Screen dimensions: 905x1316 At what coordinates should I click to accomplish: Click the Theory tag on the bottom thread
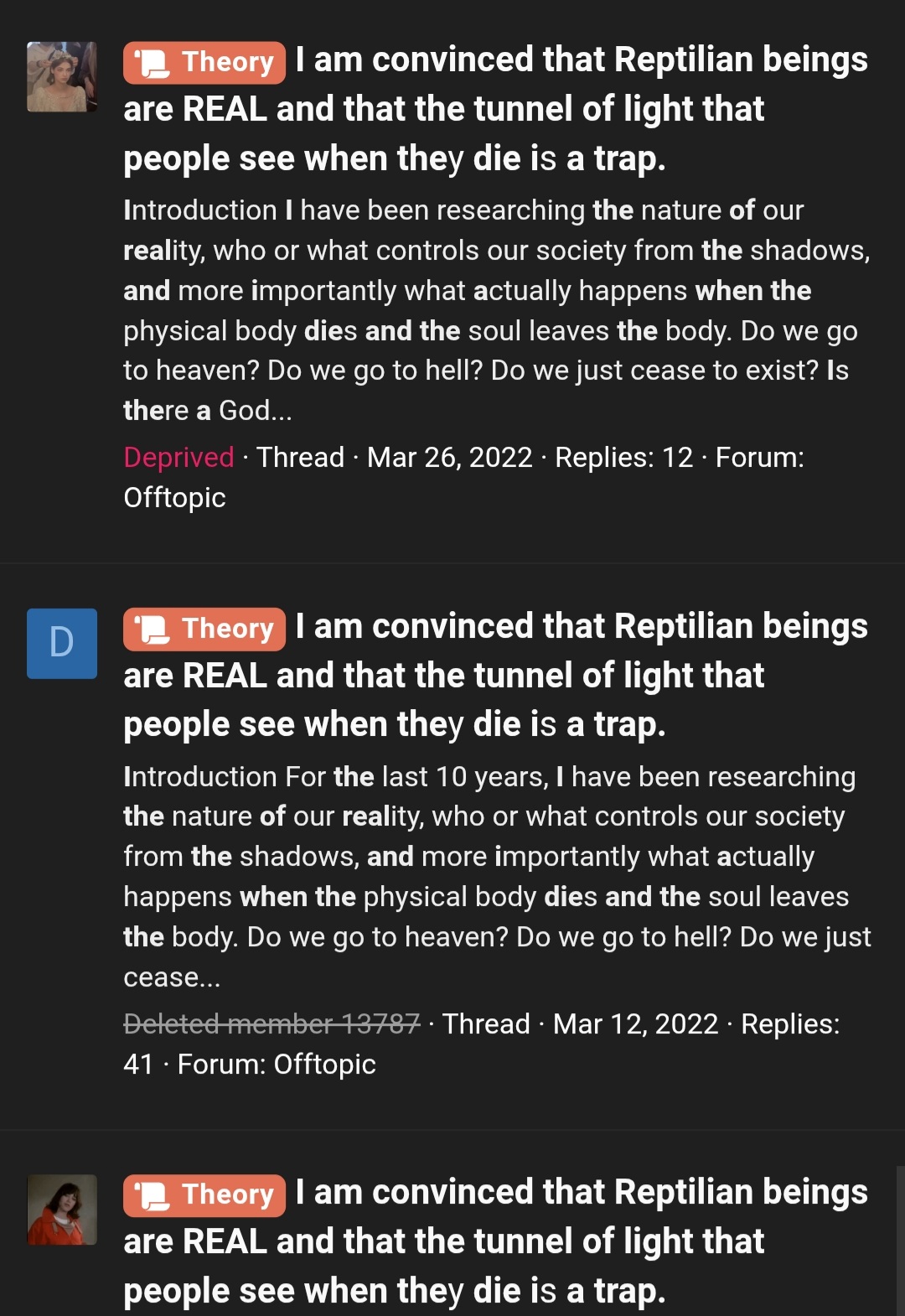[204, 1195]
